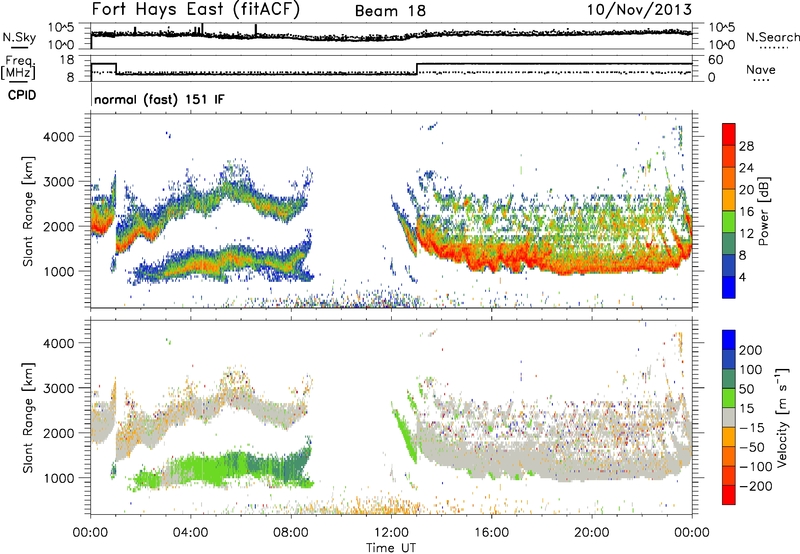The width and height of the screenshot is (800, 554).
Task: Click the '12:00' time tick label
Action: (x=391, y=533)
